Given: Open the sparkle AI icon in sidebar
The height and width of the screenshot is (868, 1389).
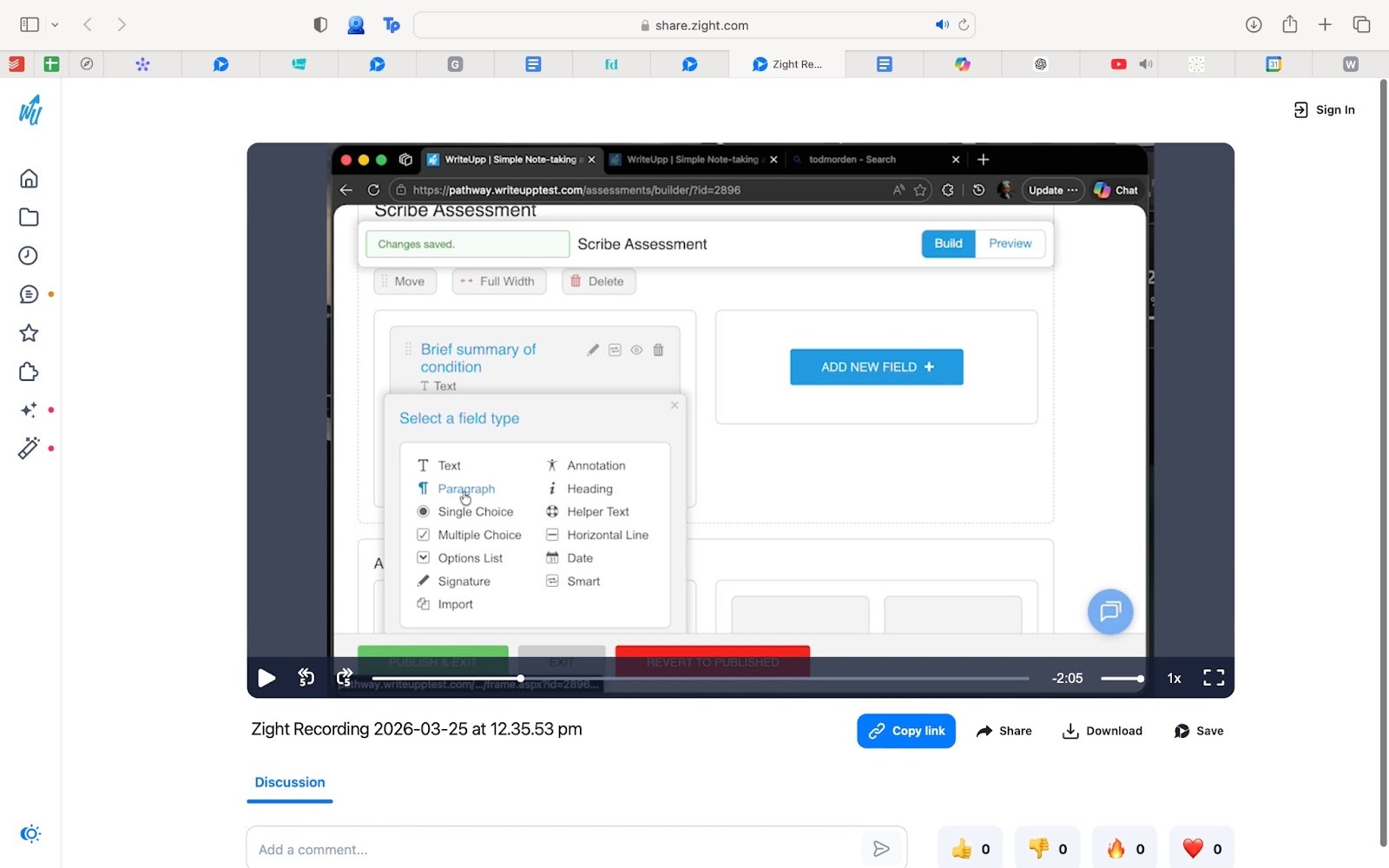Looking at the screenshot, I should pos(29,410).
